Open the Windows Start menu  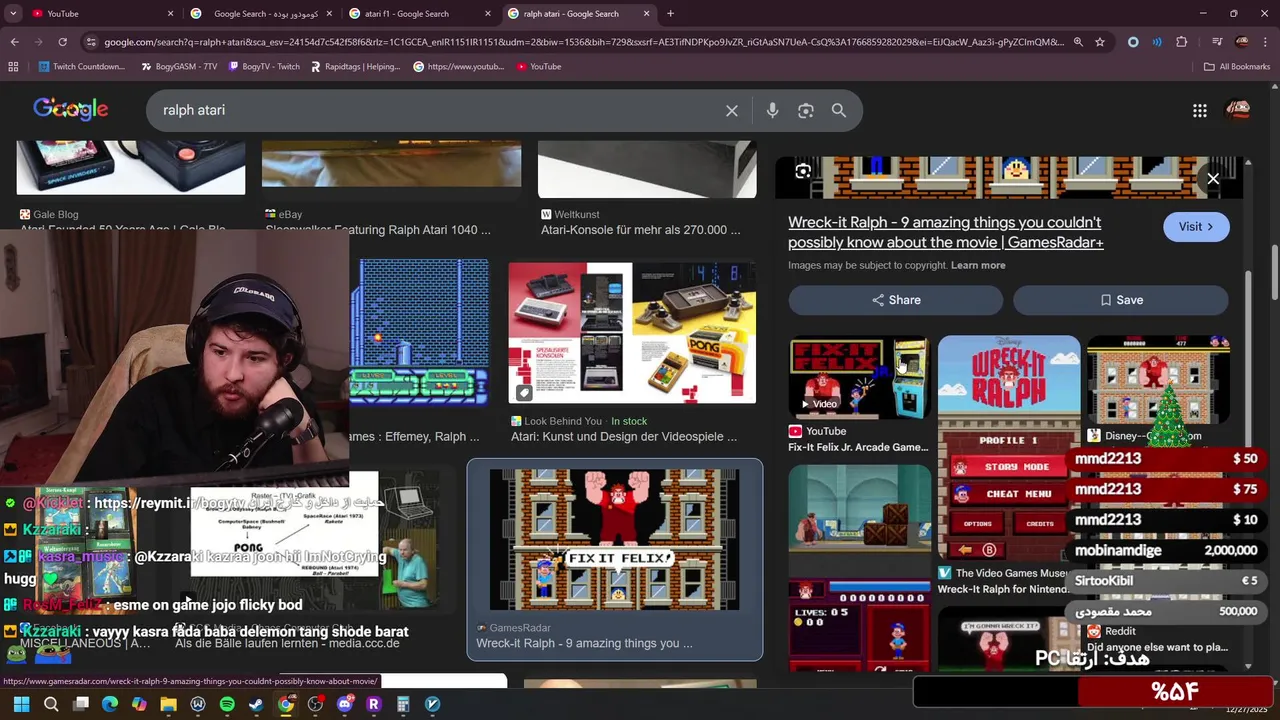point(22,705)
